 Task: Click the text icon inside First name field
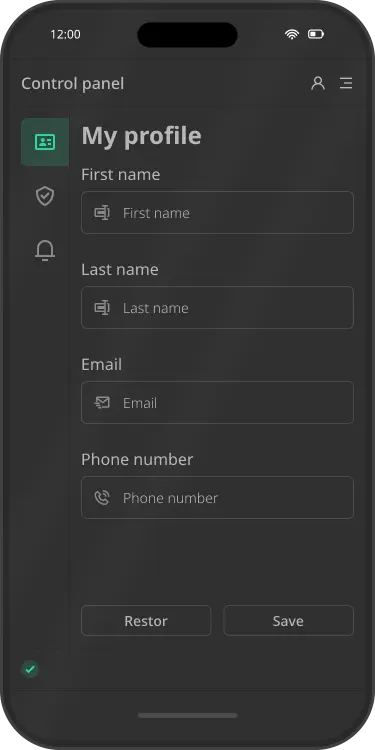pyautogui.click(x=102, y=213)
